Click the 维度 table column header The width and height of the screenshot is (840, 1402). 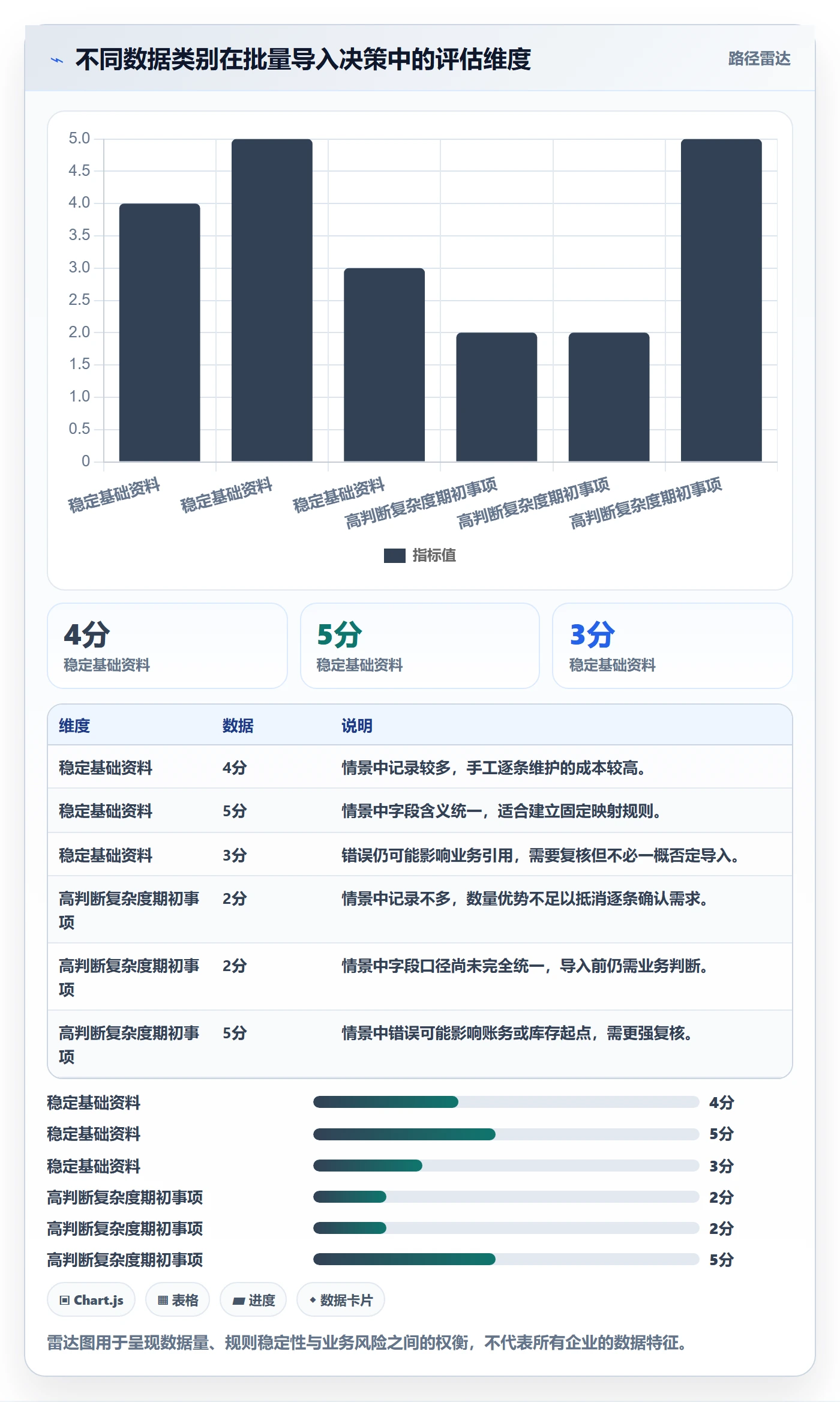[74, 726]
